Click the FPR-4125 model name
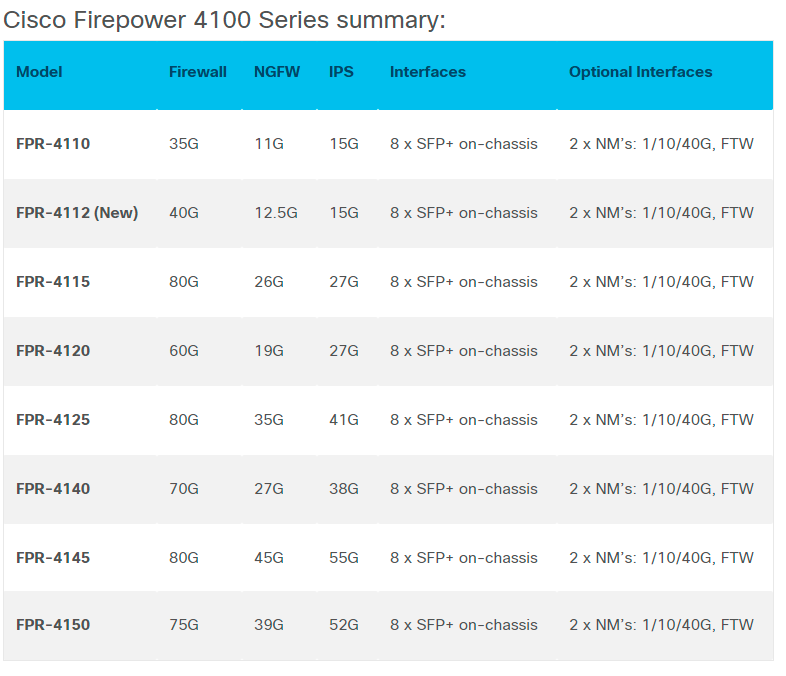This screenshot has height=676, width=786. tap(53, 420)
